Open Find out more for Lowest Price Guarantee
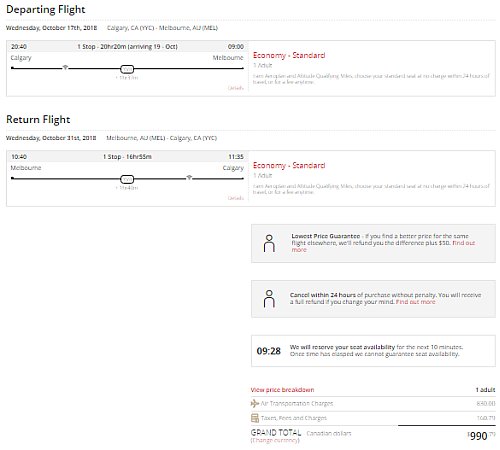The height and width of the screenshot is (450, 500). click(x=383, y=246)
